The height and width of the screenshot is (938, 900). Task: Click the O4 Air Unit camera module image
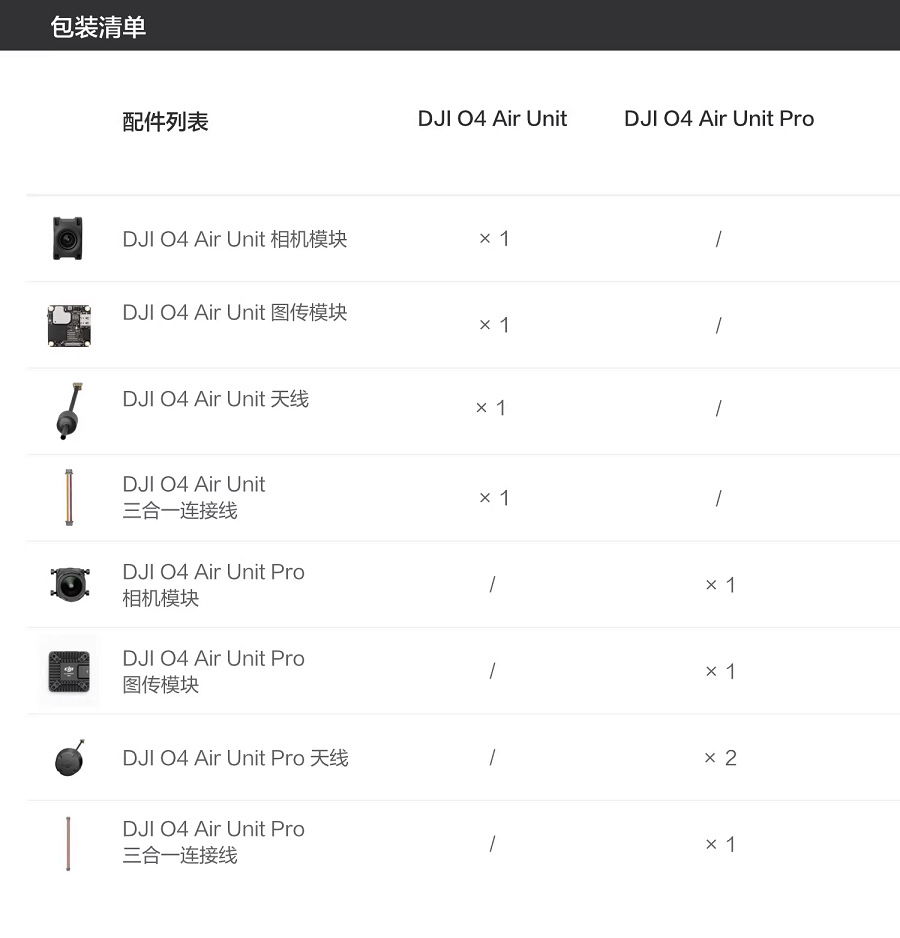[x=68, y=239]
